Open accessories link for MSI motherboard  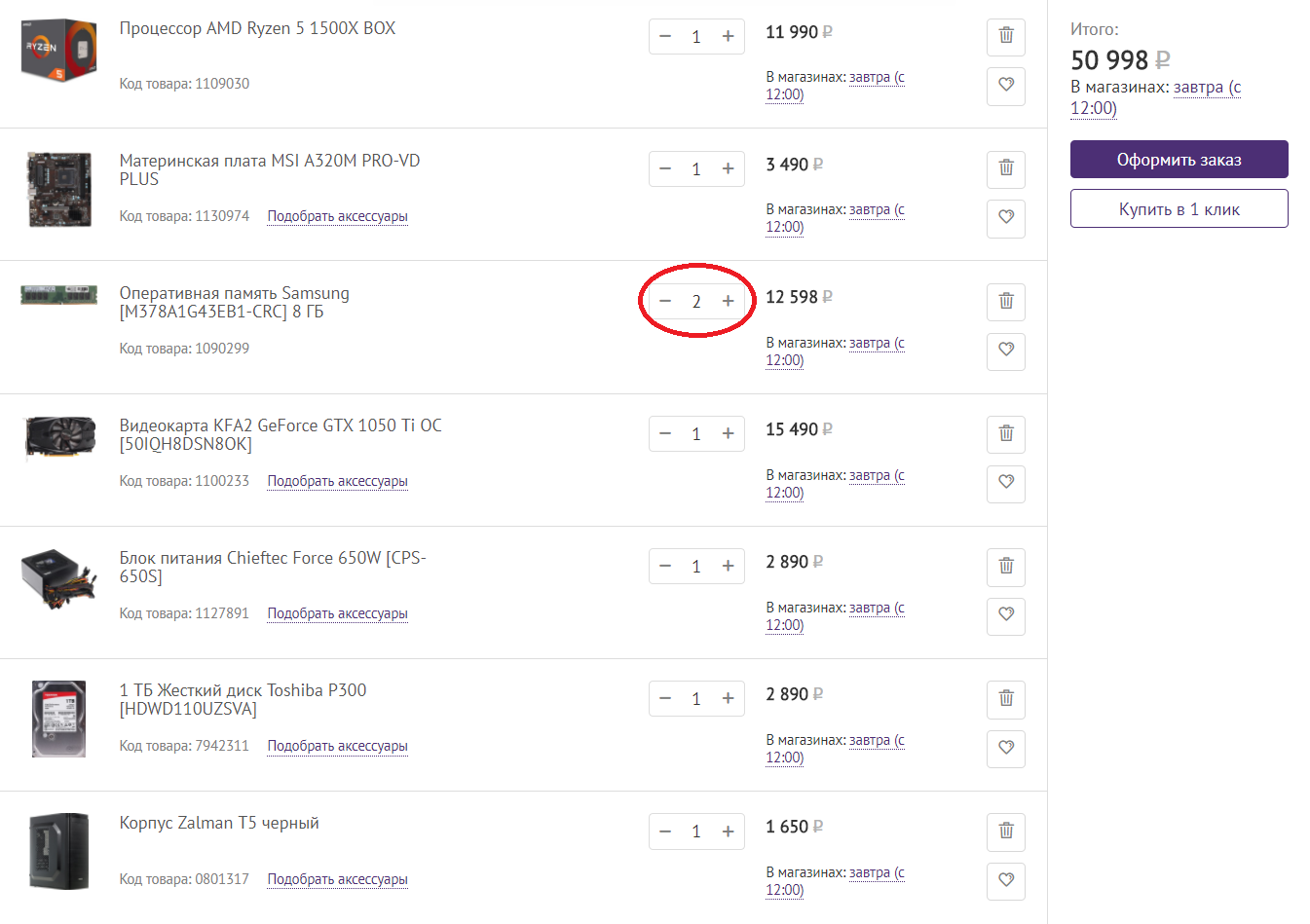coord(337,216)
